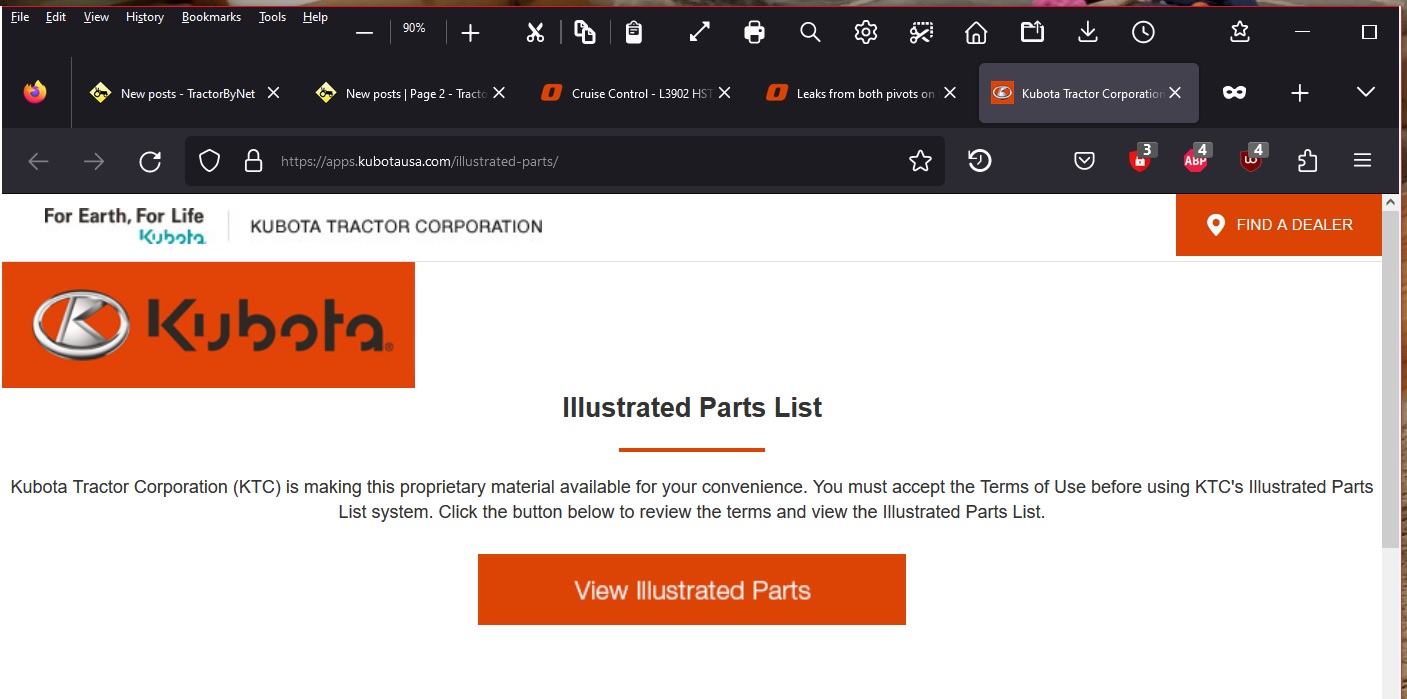Click the Illustrated Parts List heading
The height and width of the screenshot is (699, 1407).
point(692,408)
